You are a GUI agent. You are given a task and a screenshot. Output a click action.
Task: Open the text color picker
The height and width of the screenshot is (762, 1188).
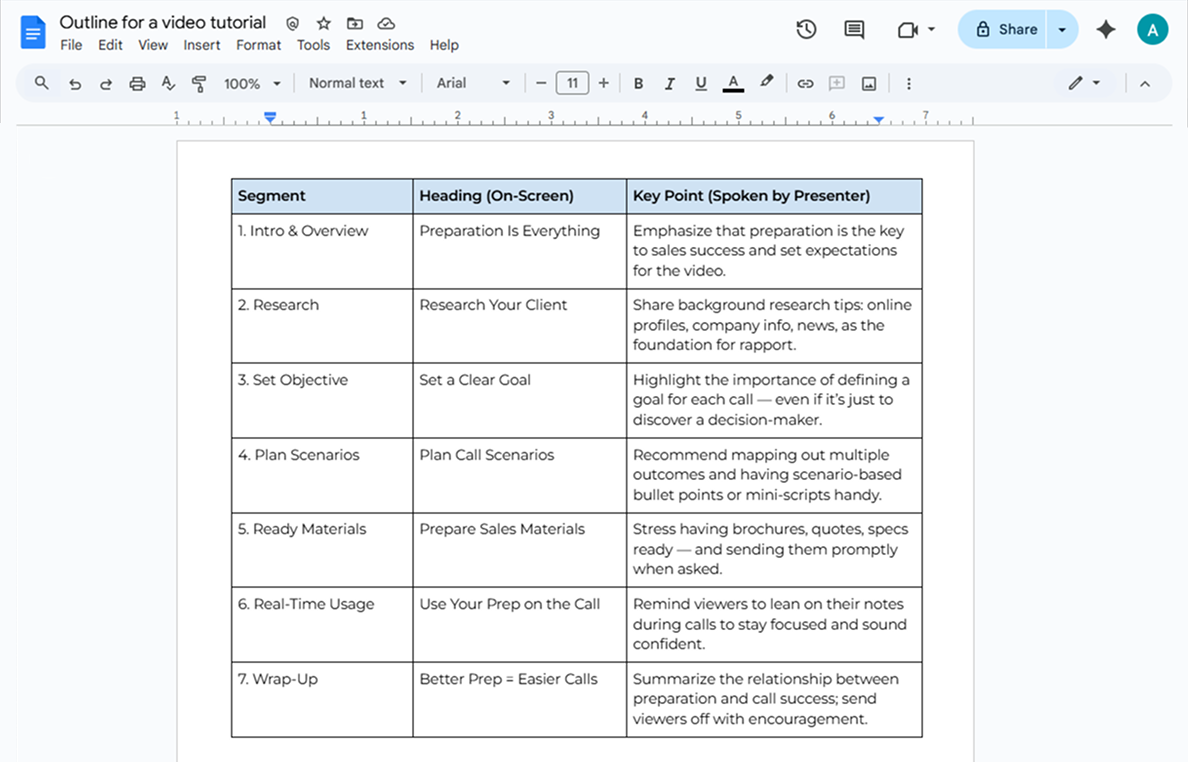pos(734,83)
